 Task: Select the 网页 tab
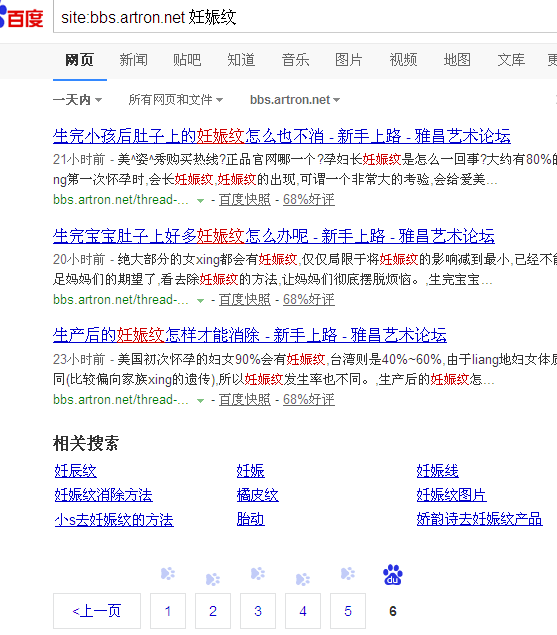click(x=79, y=60)
